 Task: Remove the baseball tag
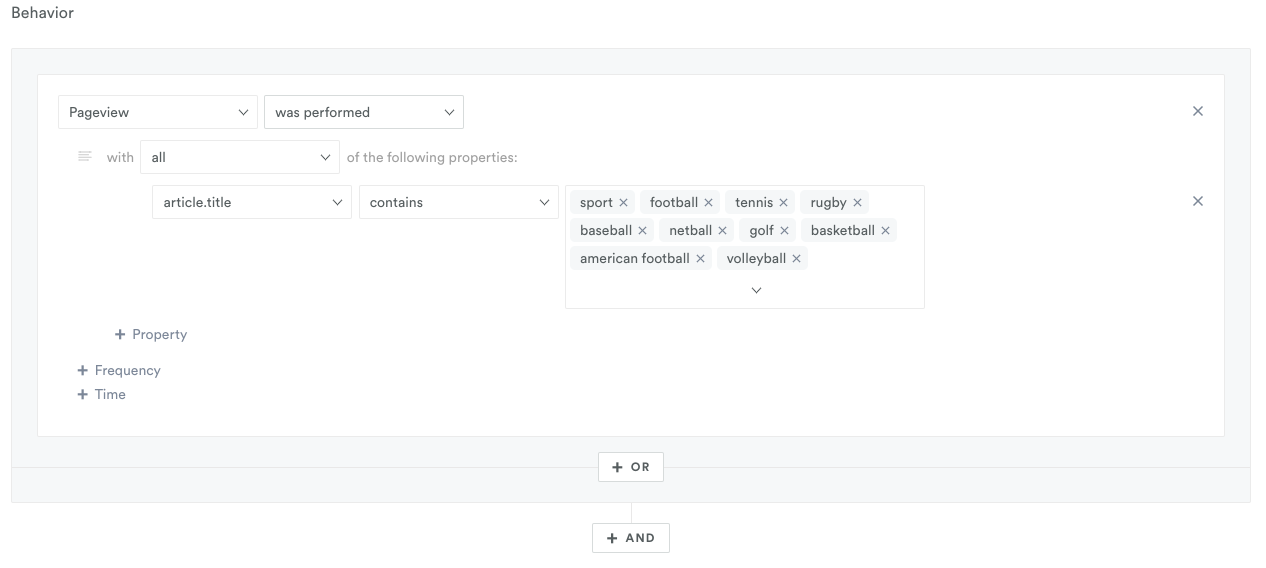coord(642,231)
